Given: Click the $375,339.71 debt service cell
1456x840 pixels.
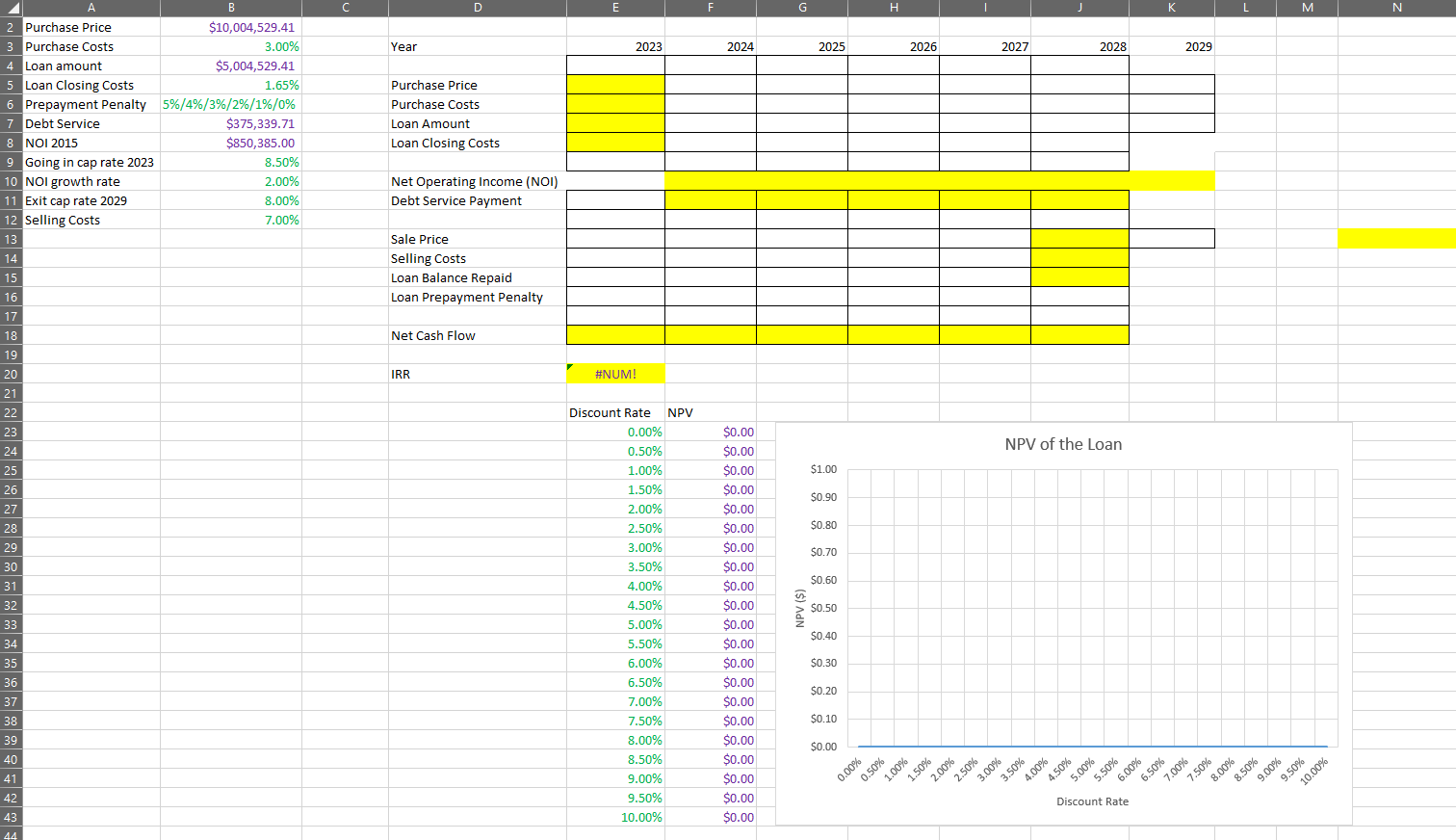Looking at the screenshot, I should (x=231, y=123).
